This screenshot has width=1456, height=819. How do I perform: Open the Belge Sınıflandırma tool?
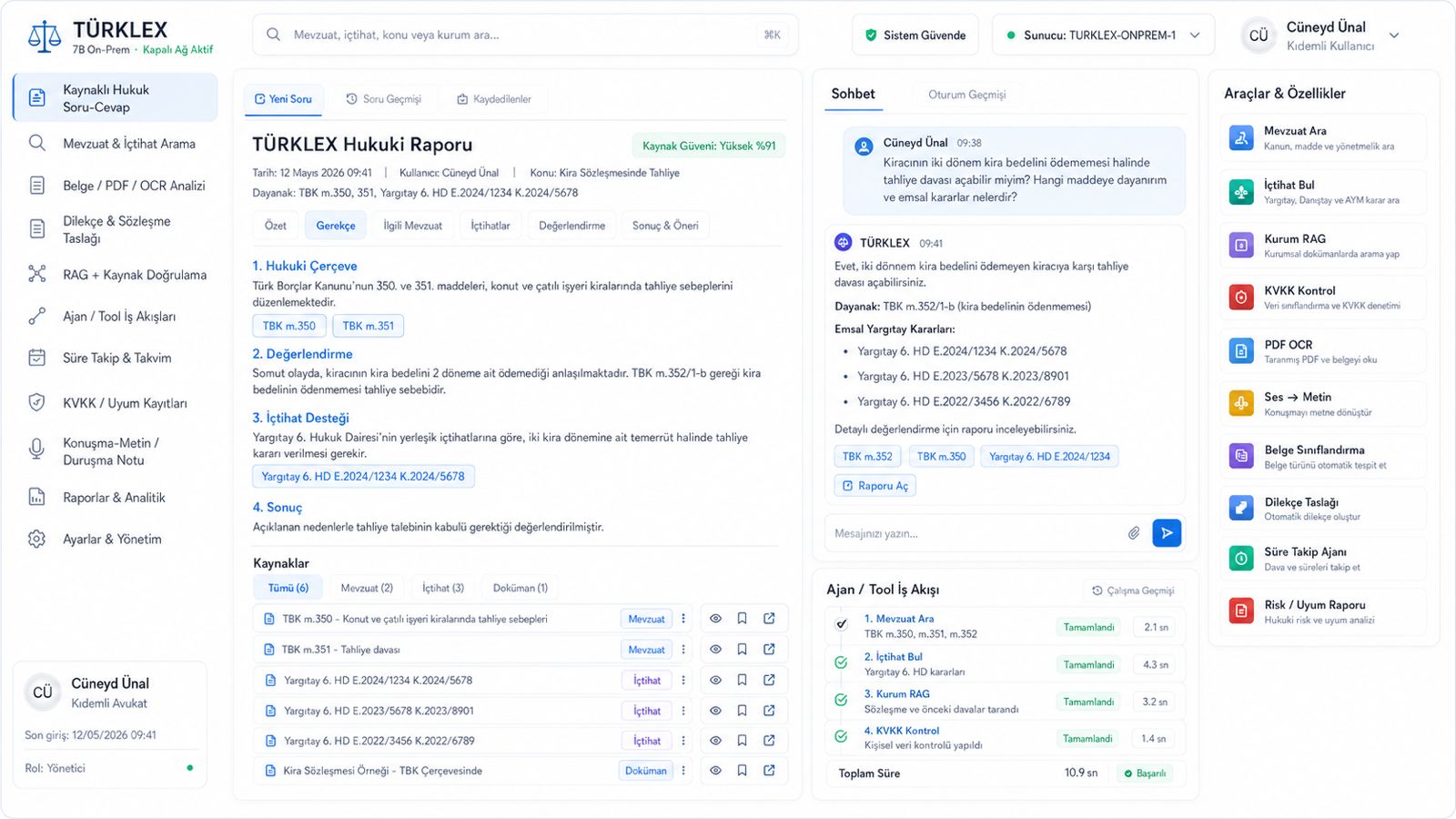pos(1323,456)
